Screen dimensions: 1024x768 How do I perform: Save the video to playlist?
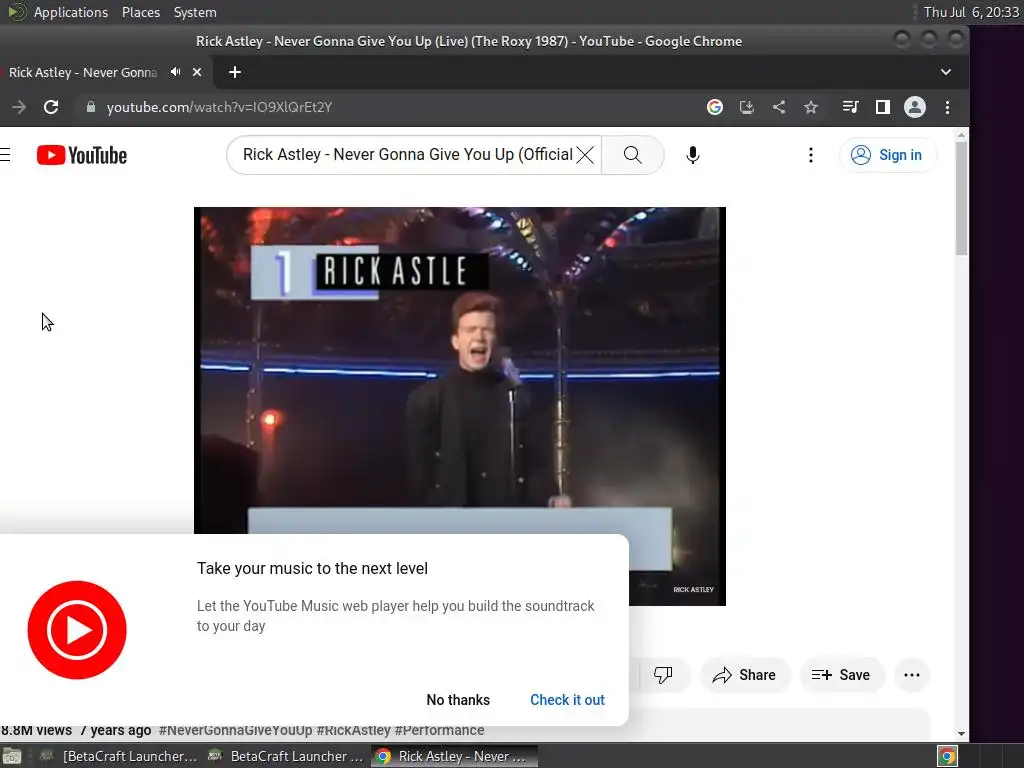[x=841, y=675]
